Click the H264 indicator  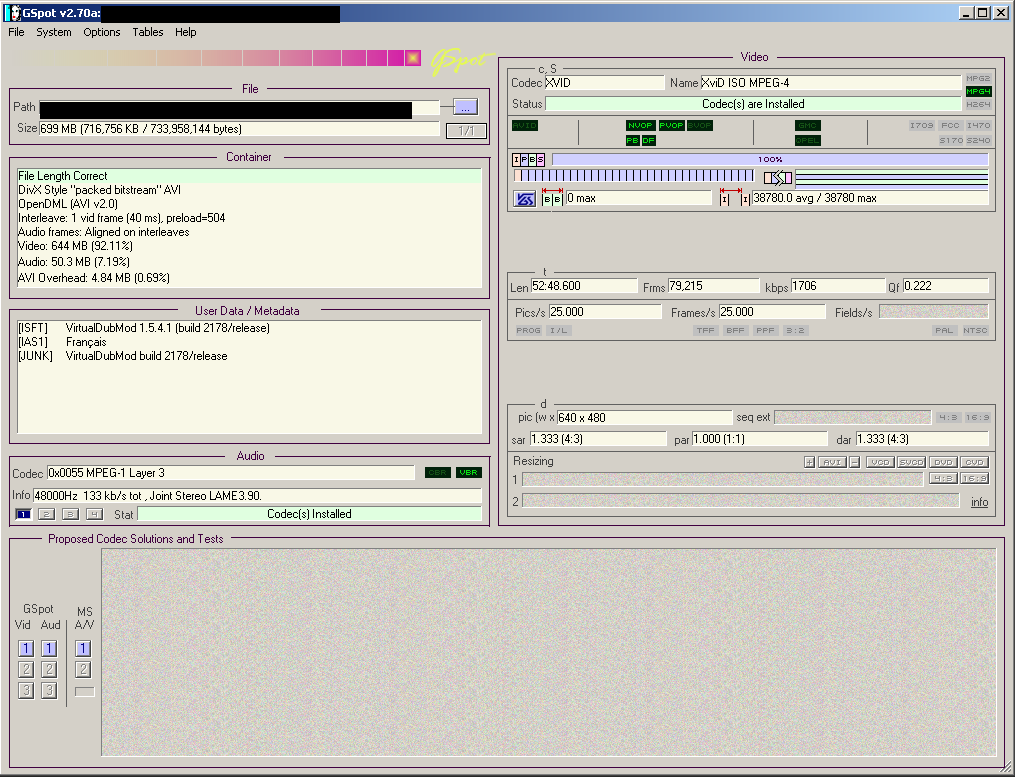pos(978,104)
